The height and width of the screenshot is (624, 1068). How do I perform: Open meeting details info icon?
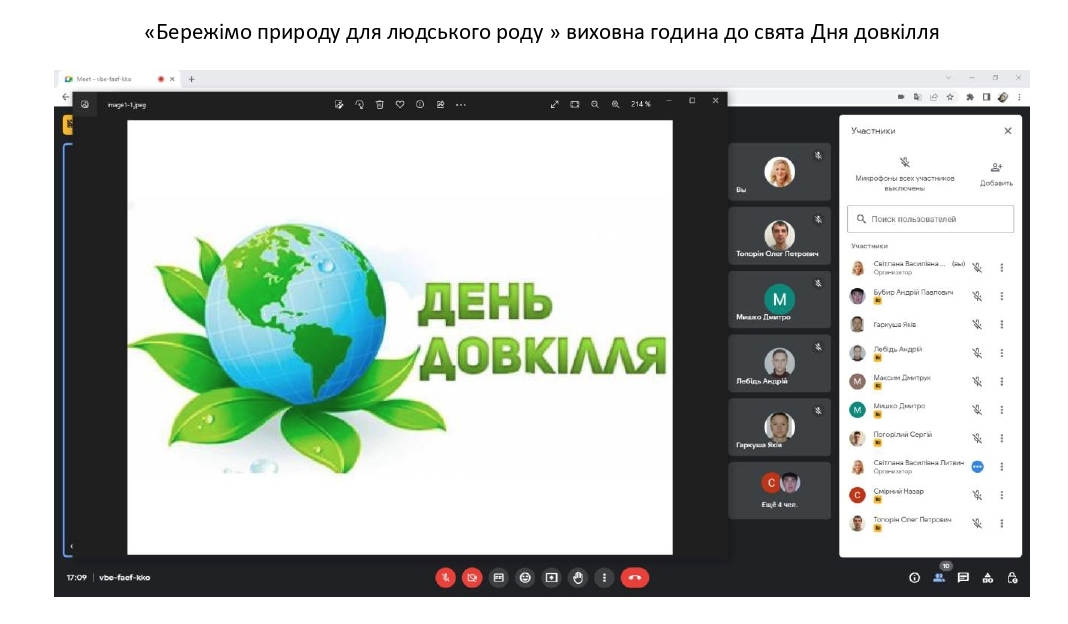pos(914,577)
